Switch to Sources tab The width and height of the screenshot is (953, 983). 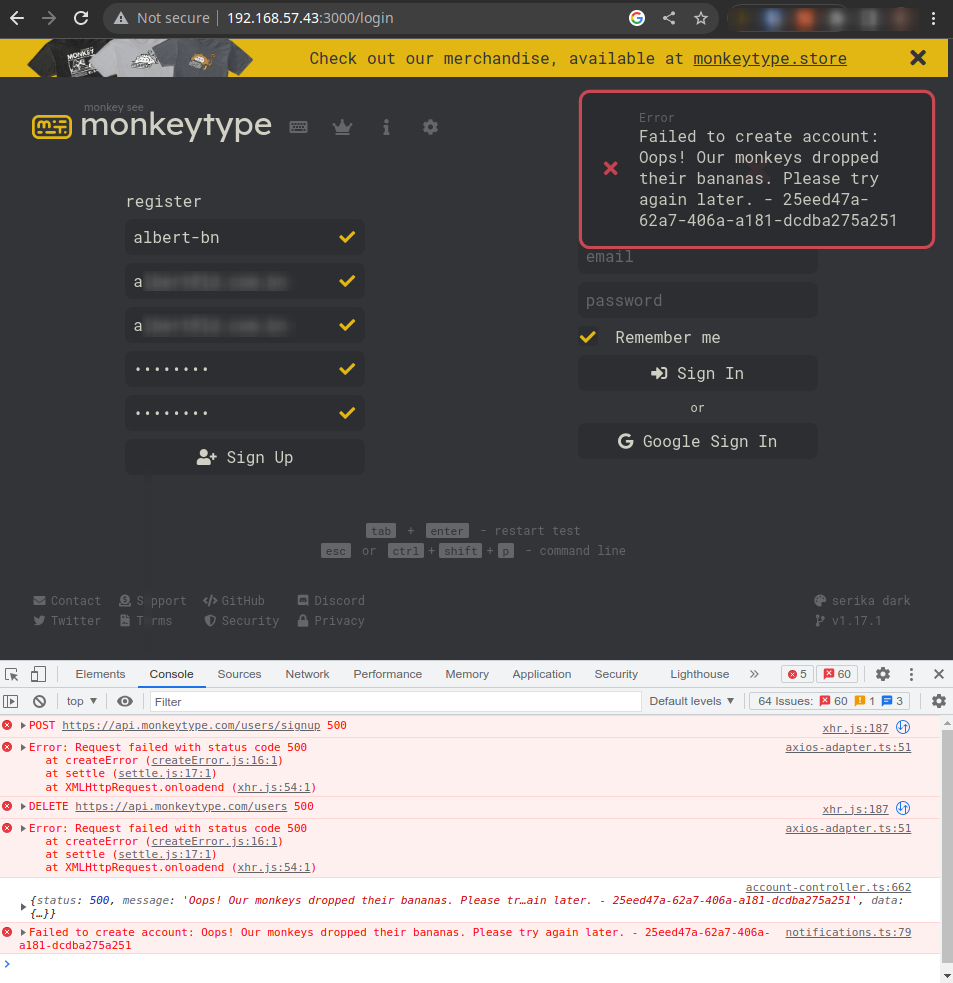tap(240, 674)
